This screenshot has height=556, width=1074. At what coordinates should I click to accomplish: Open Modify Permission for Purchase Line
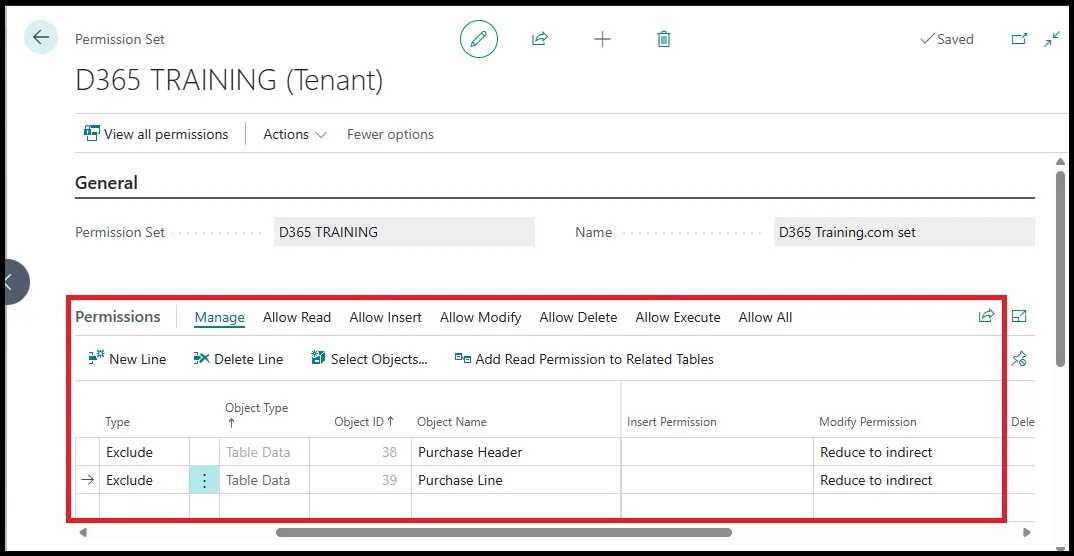909,480
